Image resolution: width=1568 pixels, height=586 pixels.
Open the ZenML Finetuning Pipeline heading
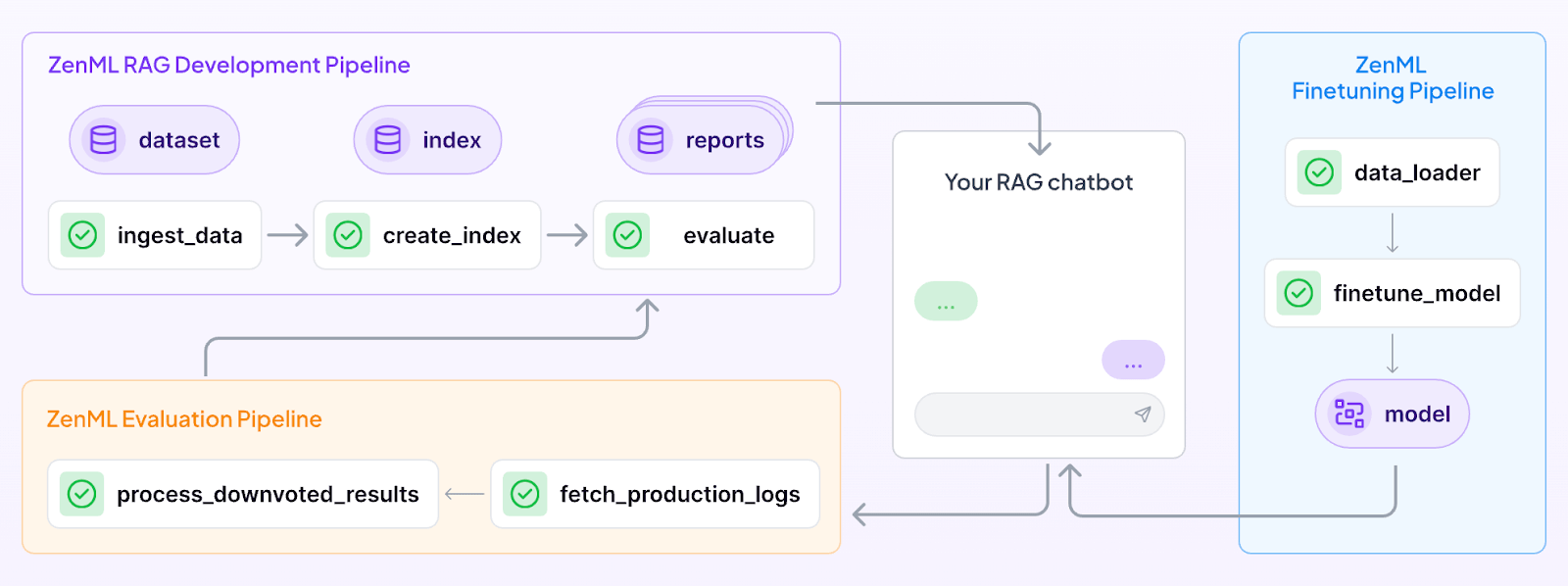tap(1392, 78)
